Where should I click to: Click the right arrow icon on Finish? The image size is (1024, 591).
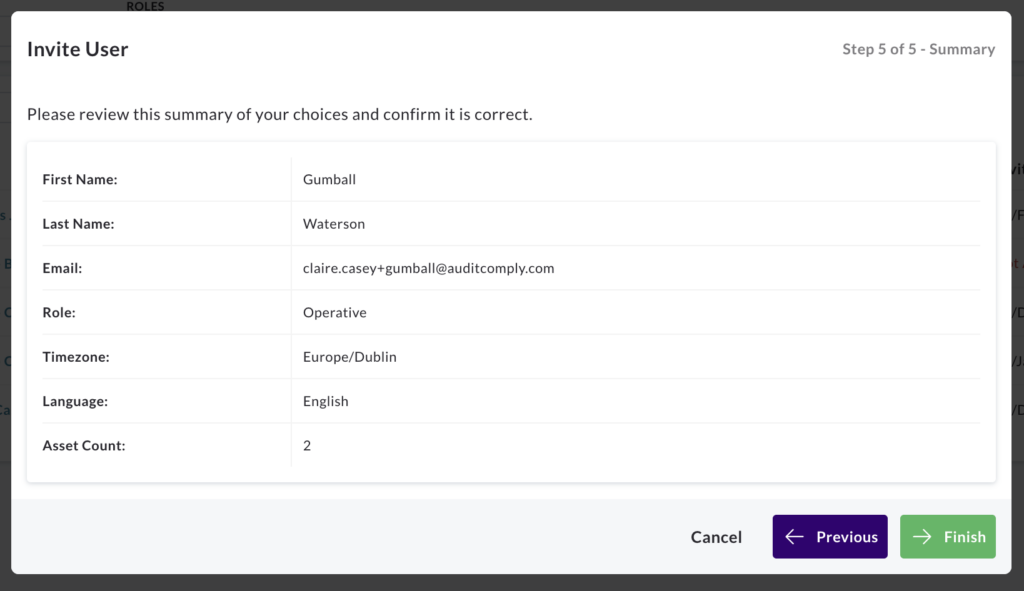click(921, 537)
